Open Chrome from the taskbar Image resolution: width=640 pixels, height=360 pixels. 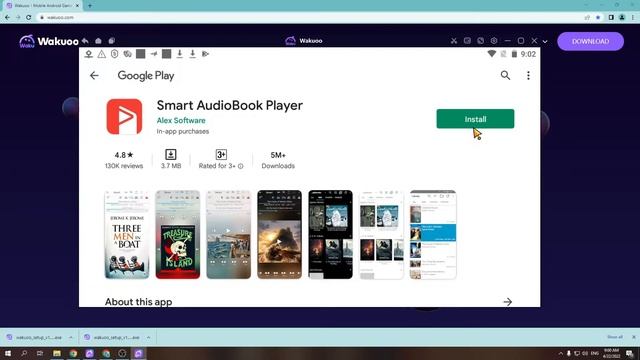point(73,353)
